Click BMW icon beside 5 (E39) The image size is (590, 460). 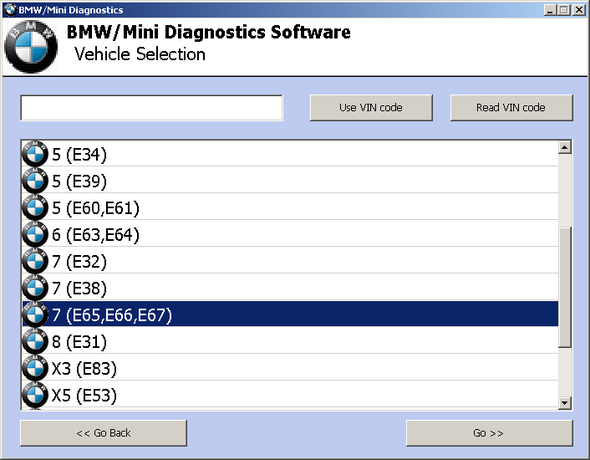35,181
